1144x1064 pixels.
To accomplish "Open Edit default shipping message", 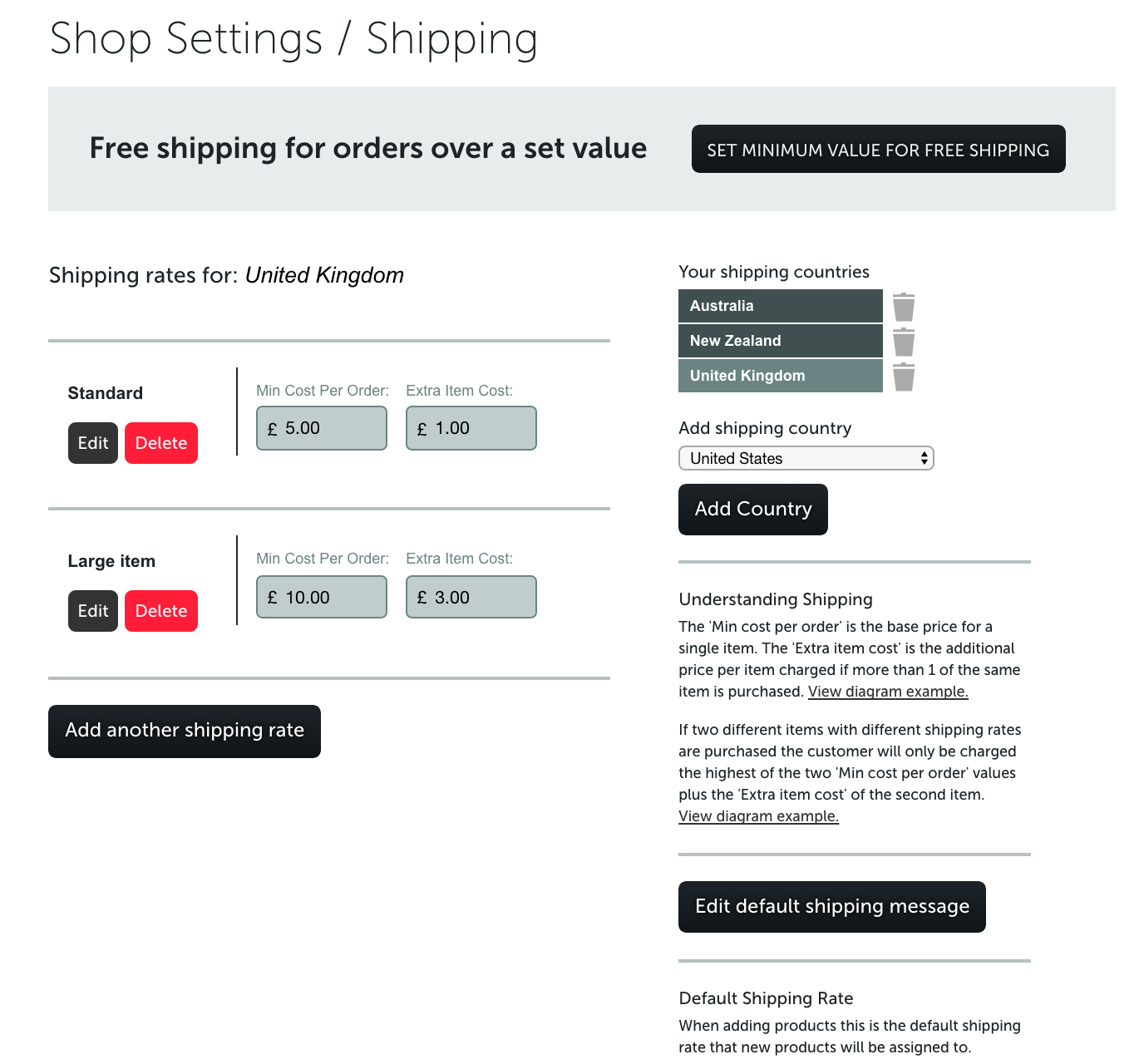I will click(x=832, y=907).
